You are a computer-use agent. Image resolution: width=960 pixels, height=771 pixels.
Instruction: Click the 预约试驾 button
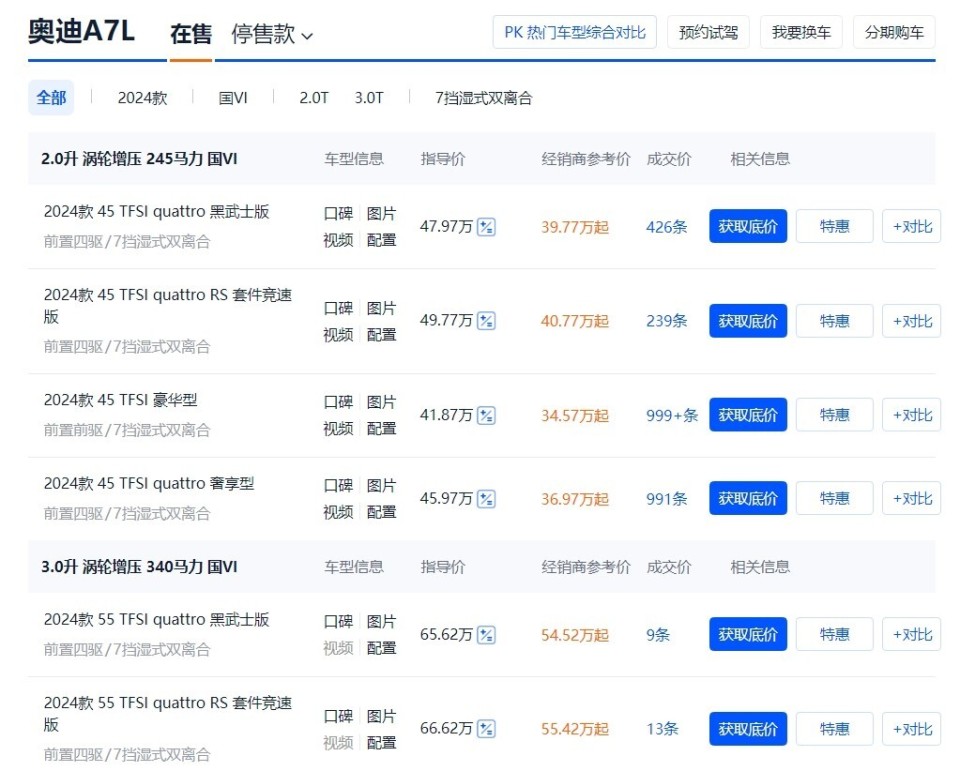(x=708, y=31)
